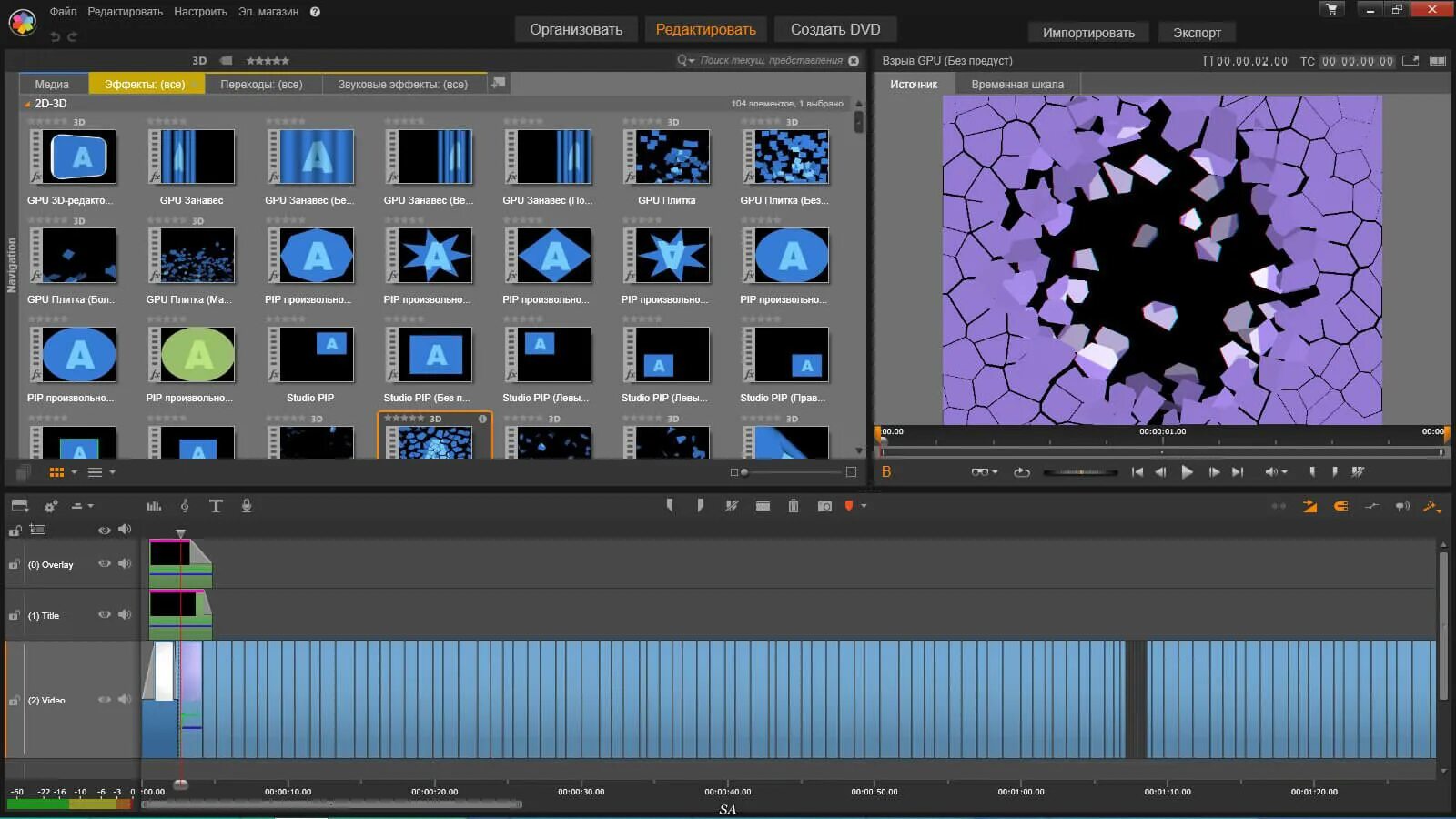Click the Импортировать button
Screen dimensions: 1456x819
(x=1088, y=33)
